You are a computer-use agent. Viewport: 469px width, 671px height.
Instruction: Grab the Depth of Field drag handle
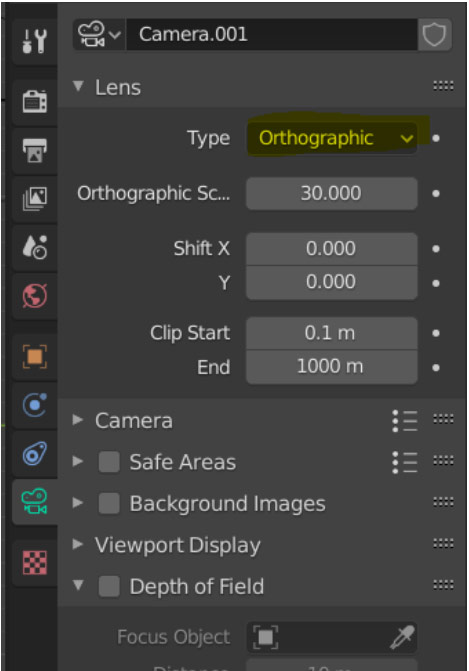click(443, 585)
